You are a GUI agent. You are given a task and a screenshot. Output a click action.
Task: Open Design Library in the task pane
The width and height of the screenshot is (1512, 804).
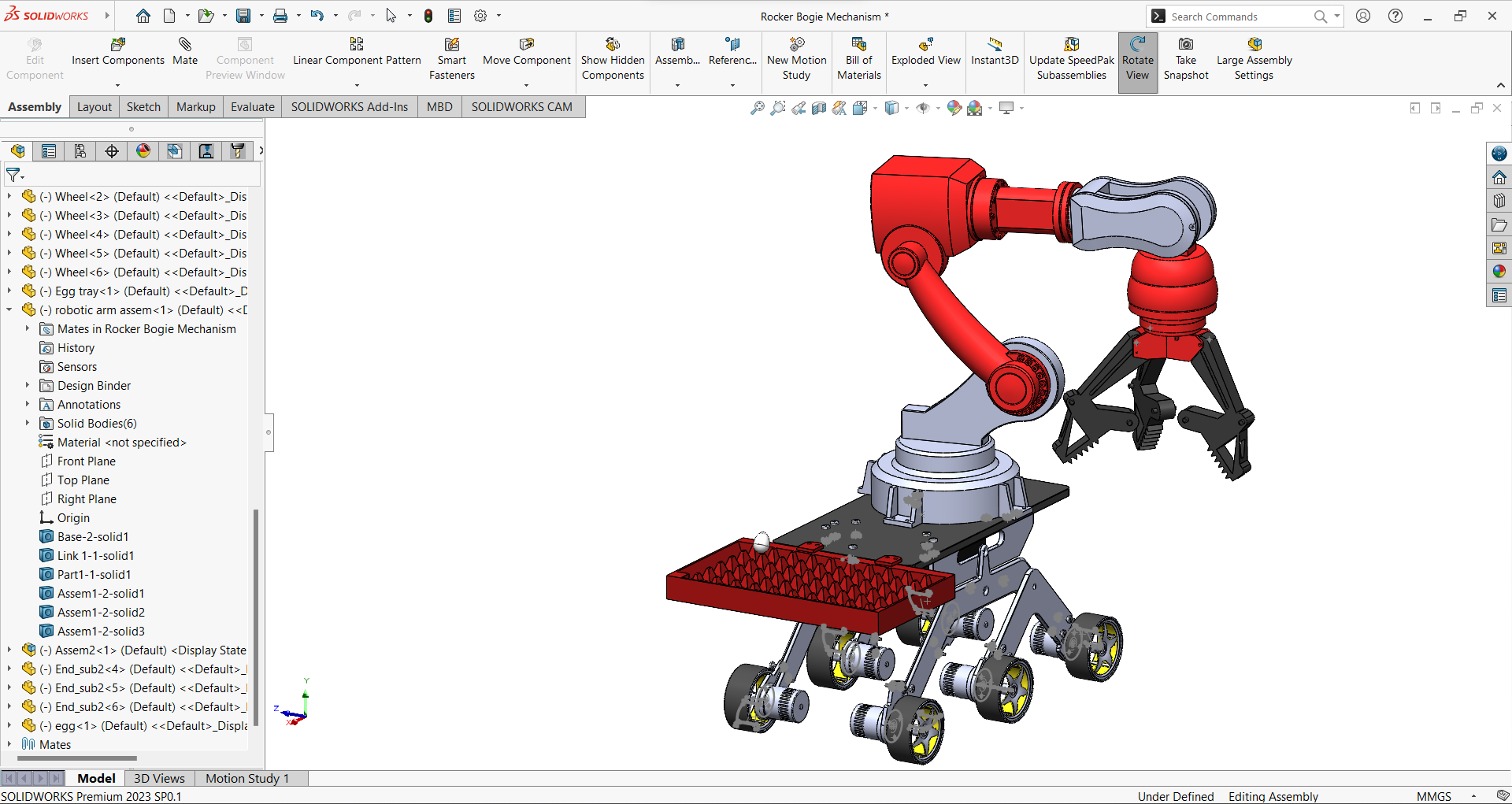(x=1499, y=201)
